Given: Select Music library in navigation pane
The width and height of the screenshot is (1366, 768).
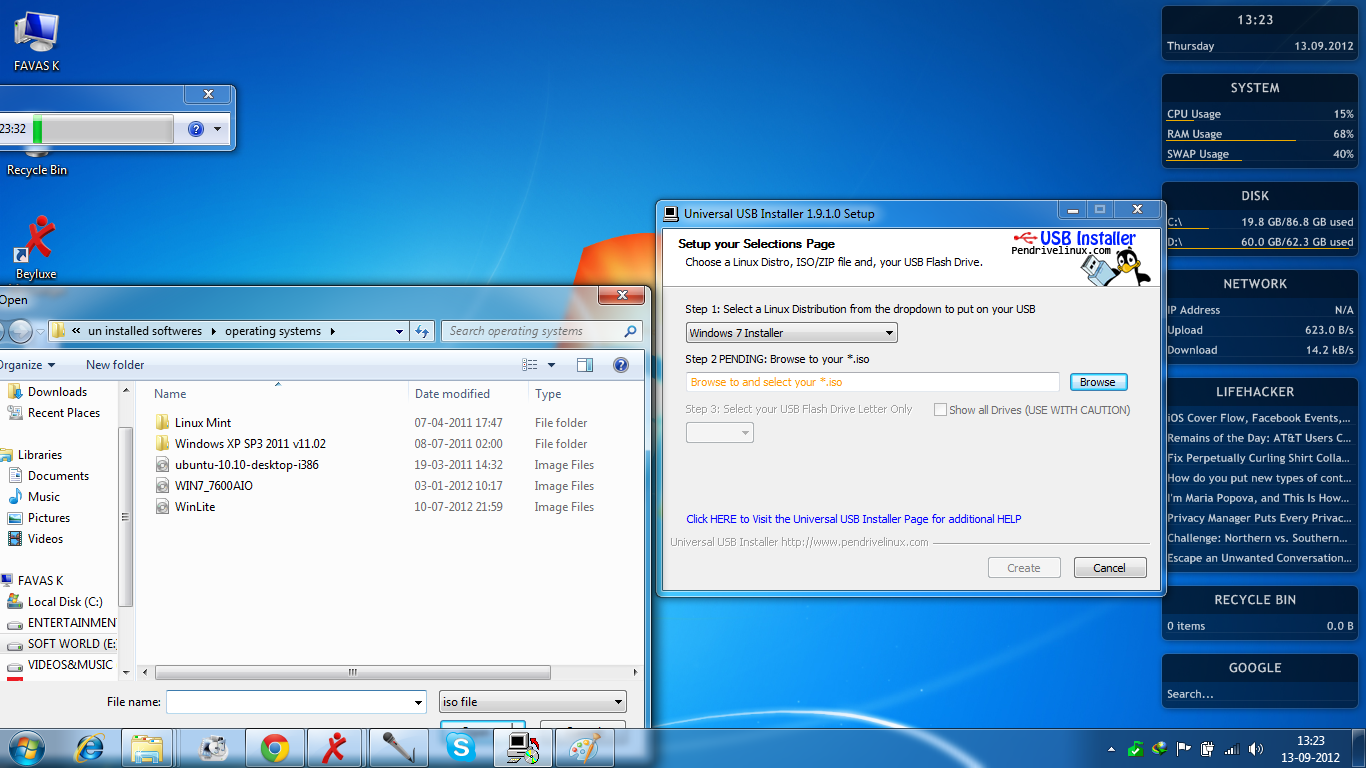Looking at the screenshot, I should pyautogui.click(x=43, y=497).
